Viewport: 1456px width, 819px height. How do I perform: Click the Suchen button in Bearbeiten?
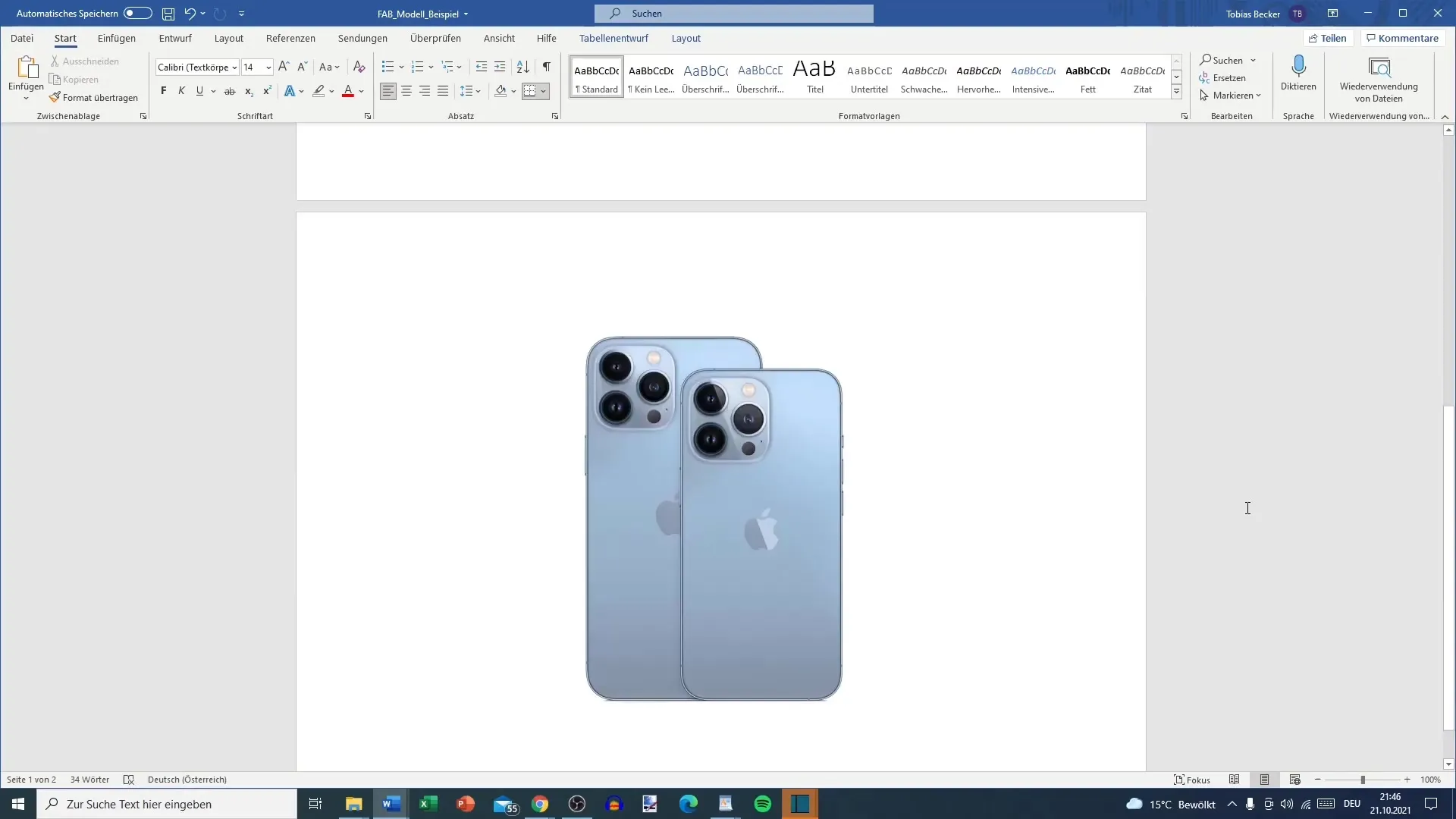click(1221, 60)
